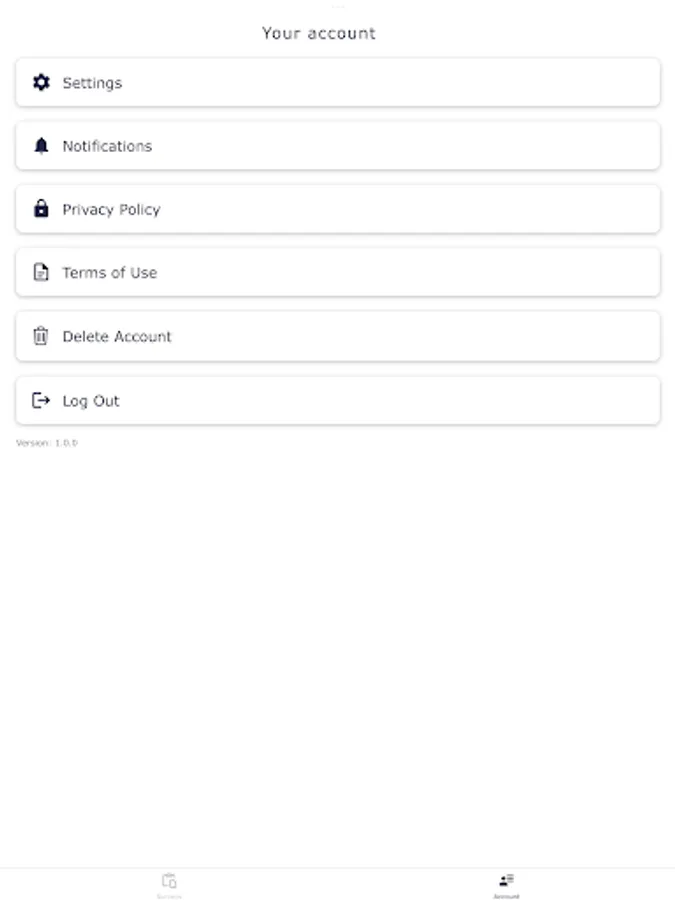
Task: Select the Terms of Use document icon
Action: [x=41, y=272]
